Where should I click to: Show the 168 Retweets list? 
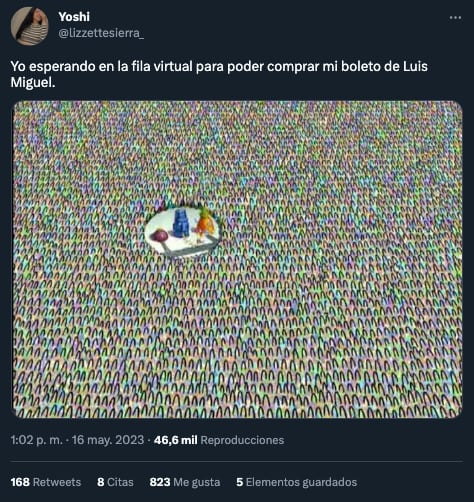(46, 482)
